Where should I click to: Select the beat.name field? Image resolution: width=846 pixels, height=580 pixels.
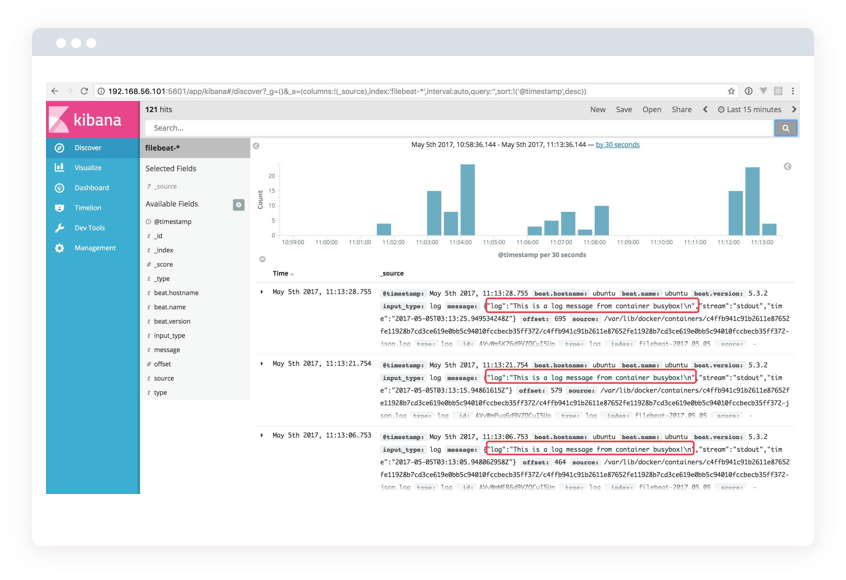point(169,307)
